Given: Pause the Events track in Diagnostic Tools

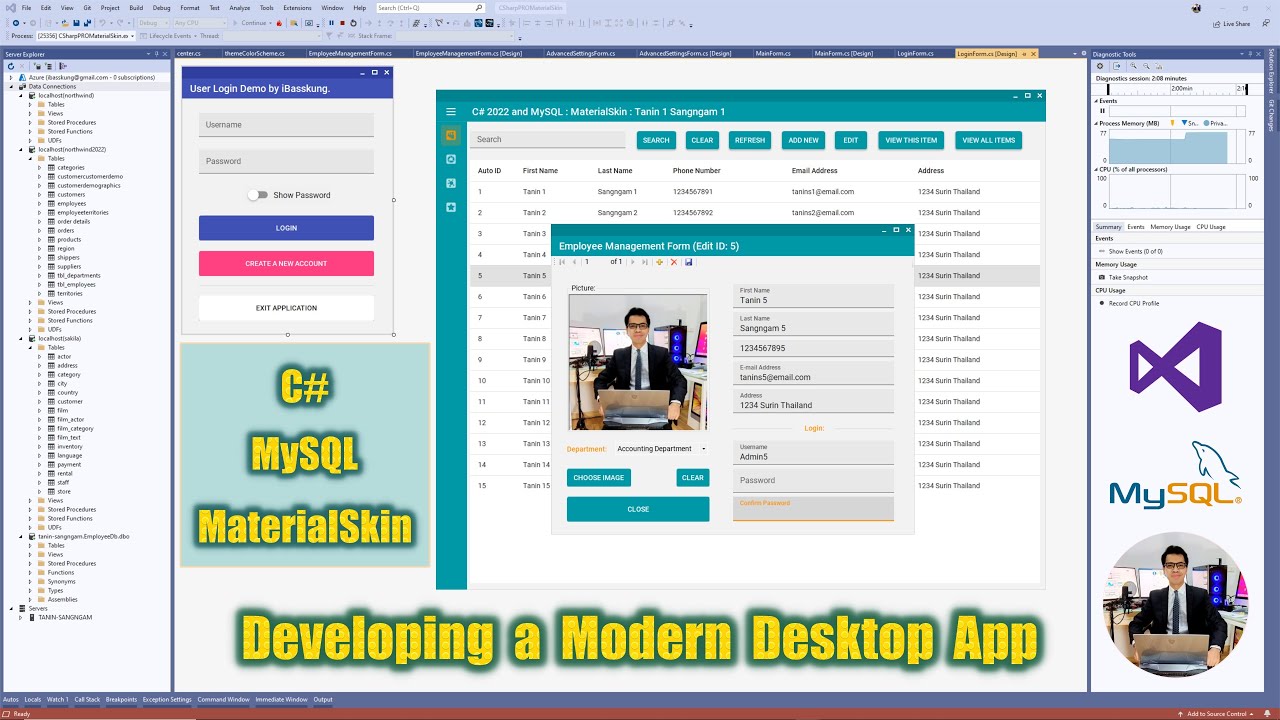Looking at the screenshot, I should [1103, 111].
